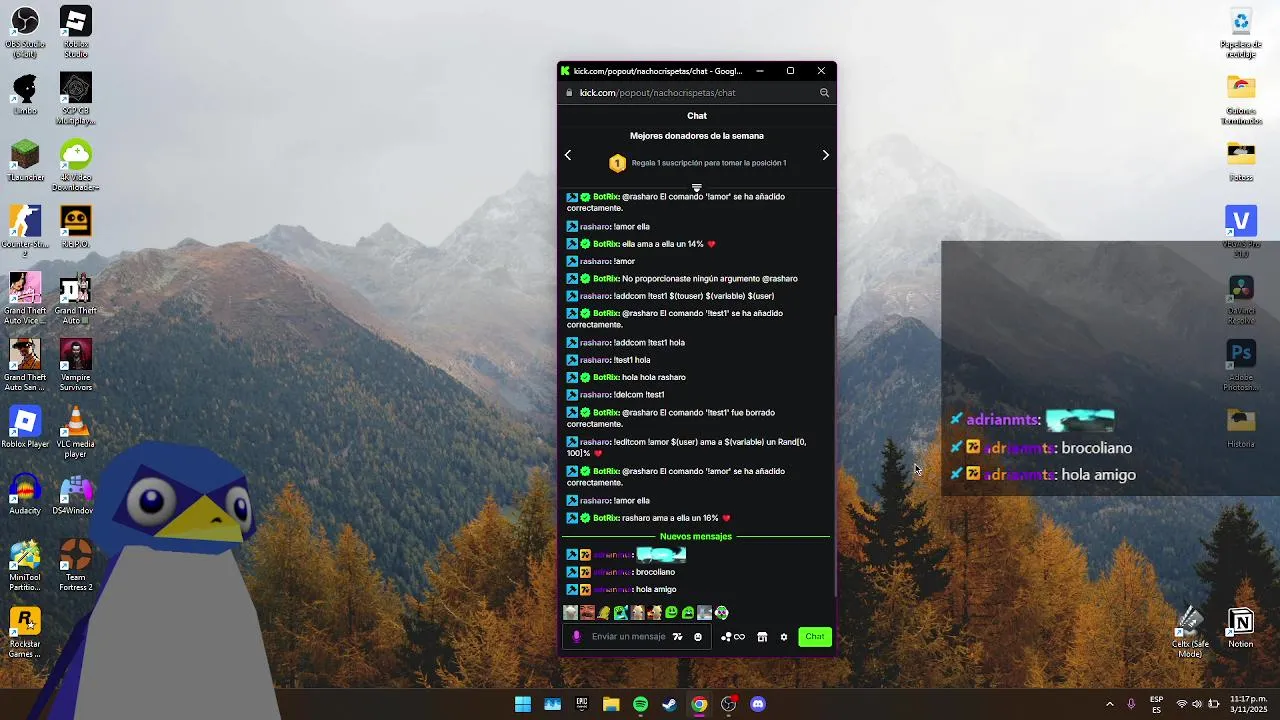Click 'Mejores donadores de la semana' heading
1280x720 pixels.
[697, 136]
